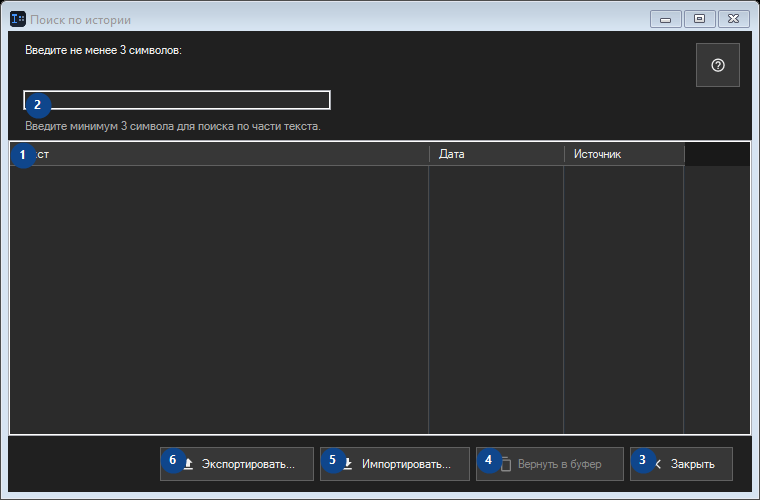Screen dimensions: 760x500
Task: Minimize the Поиск по истории window
Action: click(x=665, y=19)
